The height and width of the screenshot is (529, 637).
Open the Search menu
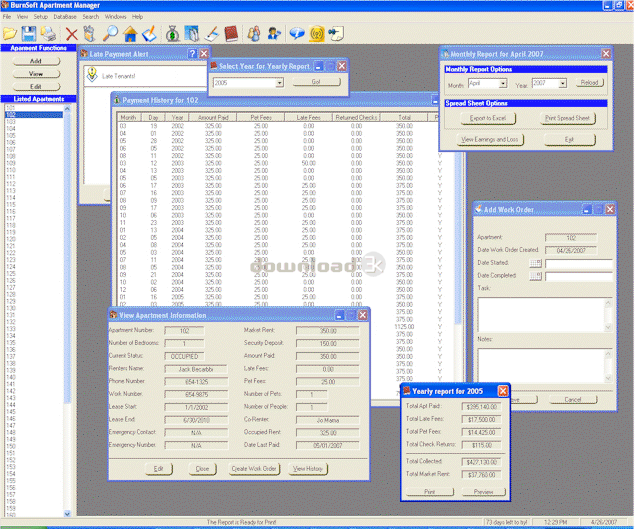pos(91,17)
